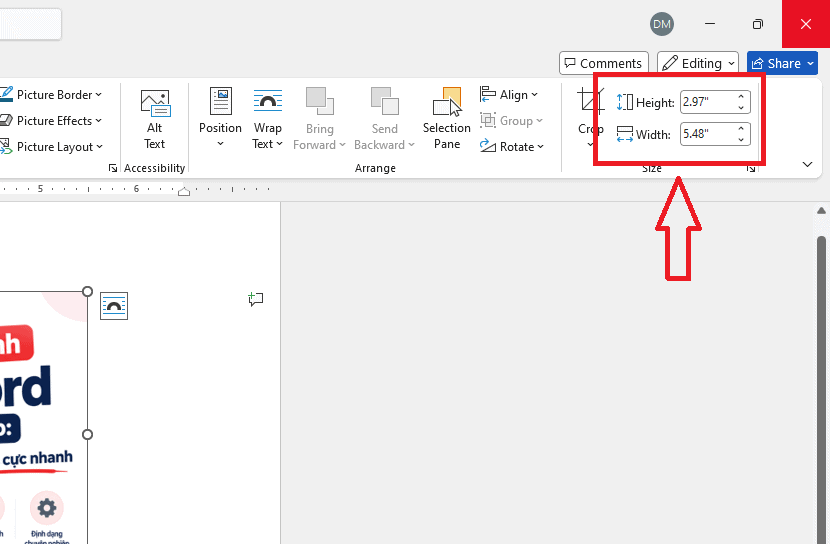
Task: Open the Wrap Text options
Action: [267, 117]
